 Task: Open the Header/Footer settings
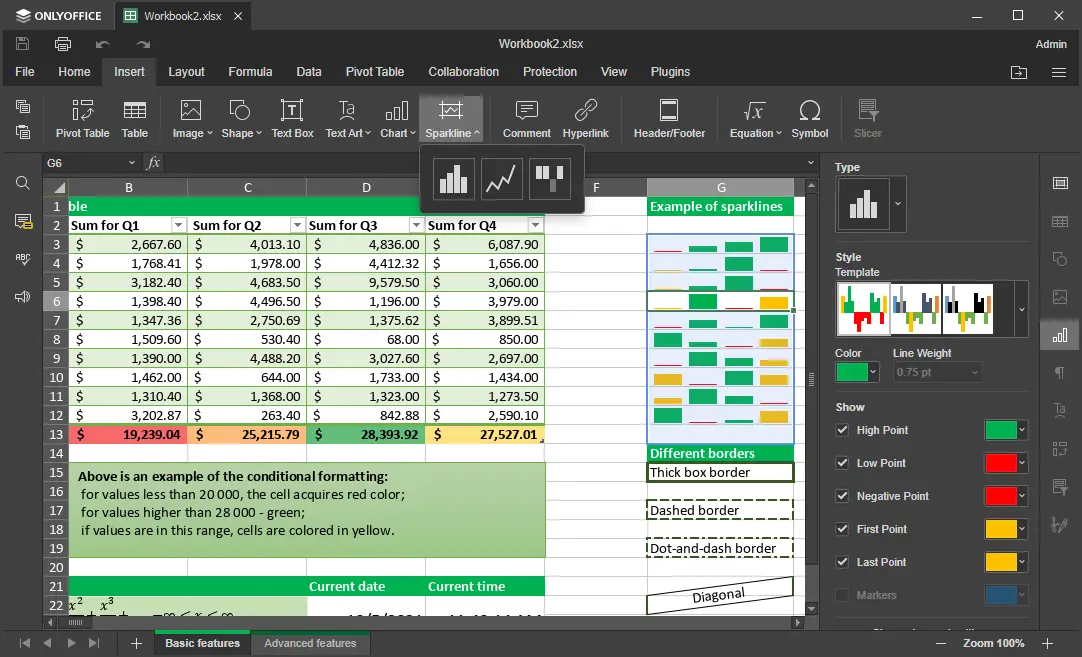[669, 118]
